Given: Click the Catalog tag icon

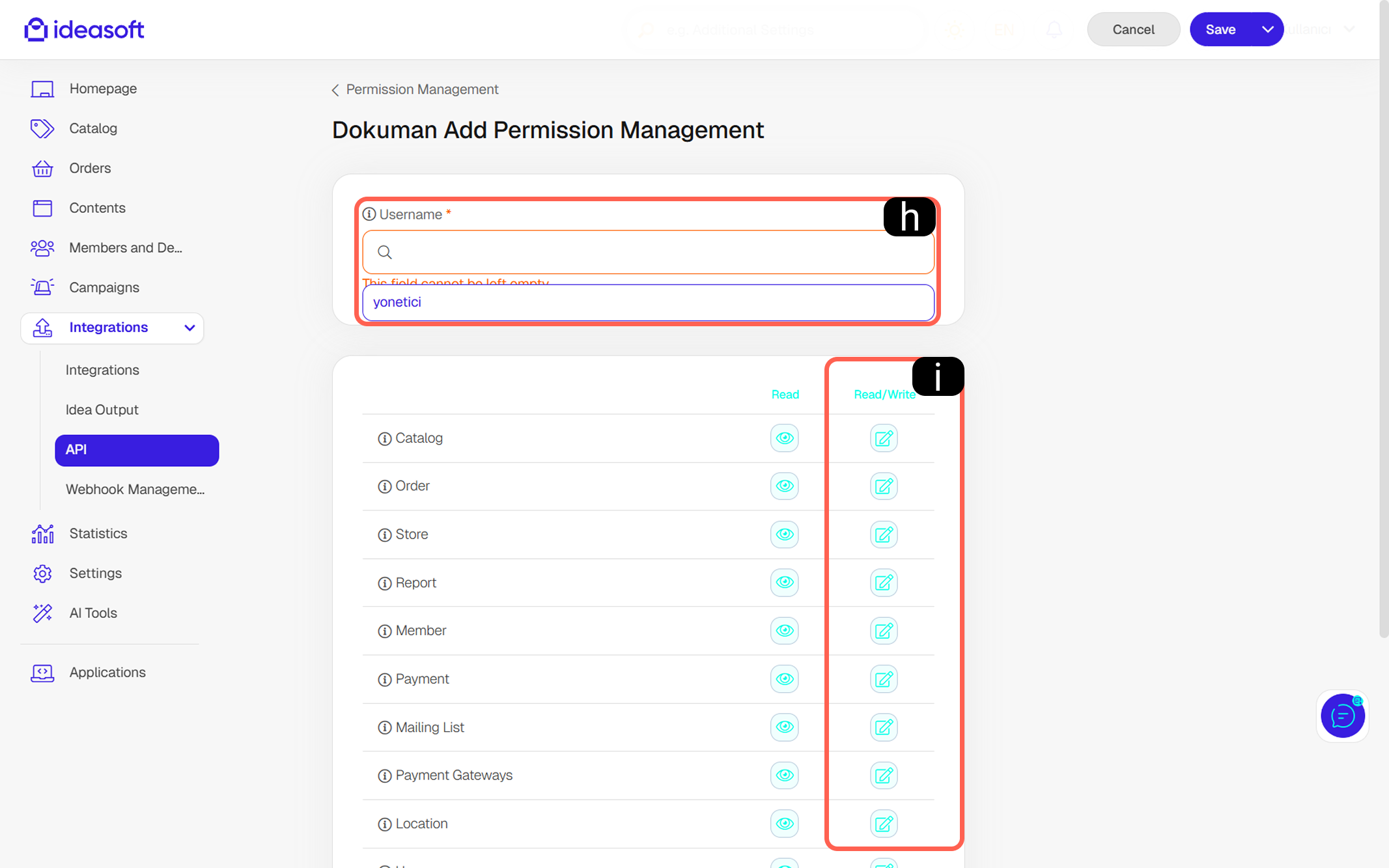Looking at the screenshot, I should tap(42, 128).
